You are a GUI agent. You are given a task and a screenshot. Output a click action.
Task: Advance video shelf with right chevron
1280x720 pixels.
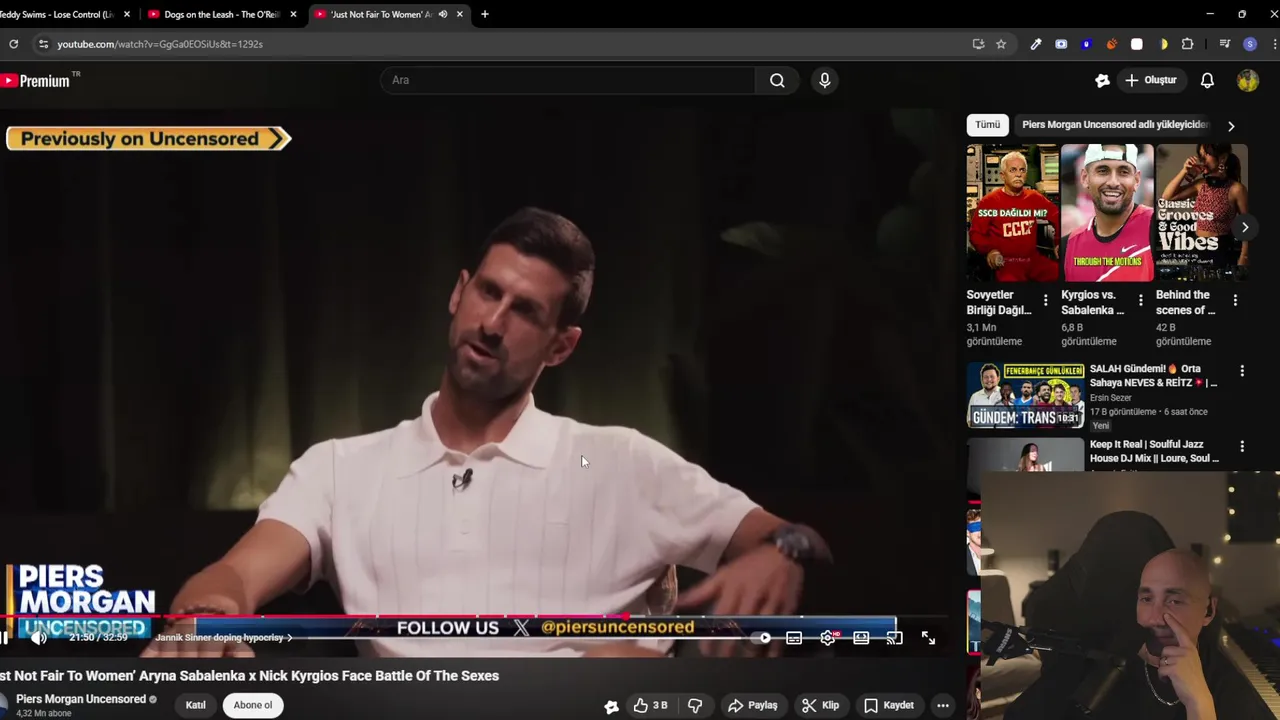(x=1245, y=227)
